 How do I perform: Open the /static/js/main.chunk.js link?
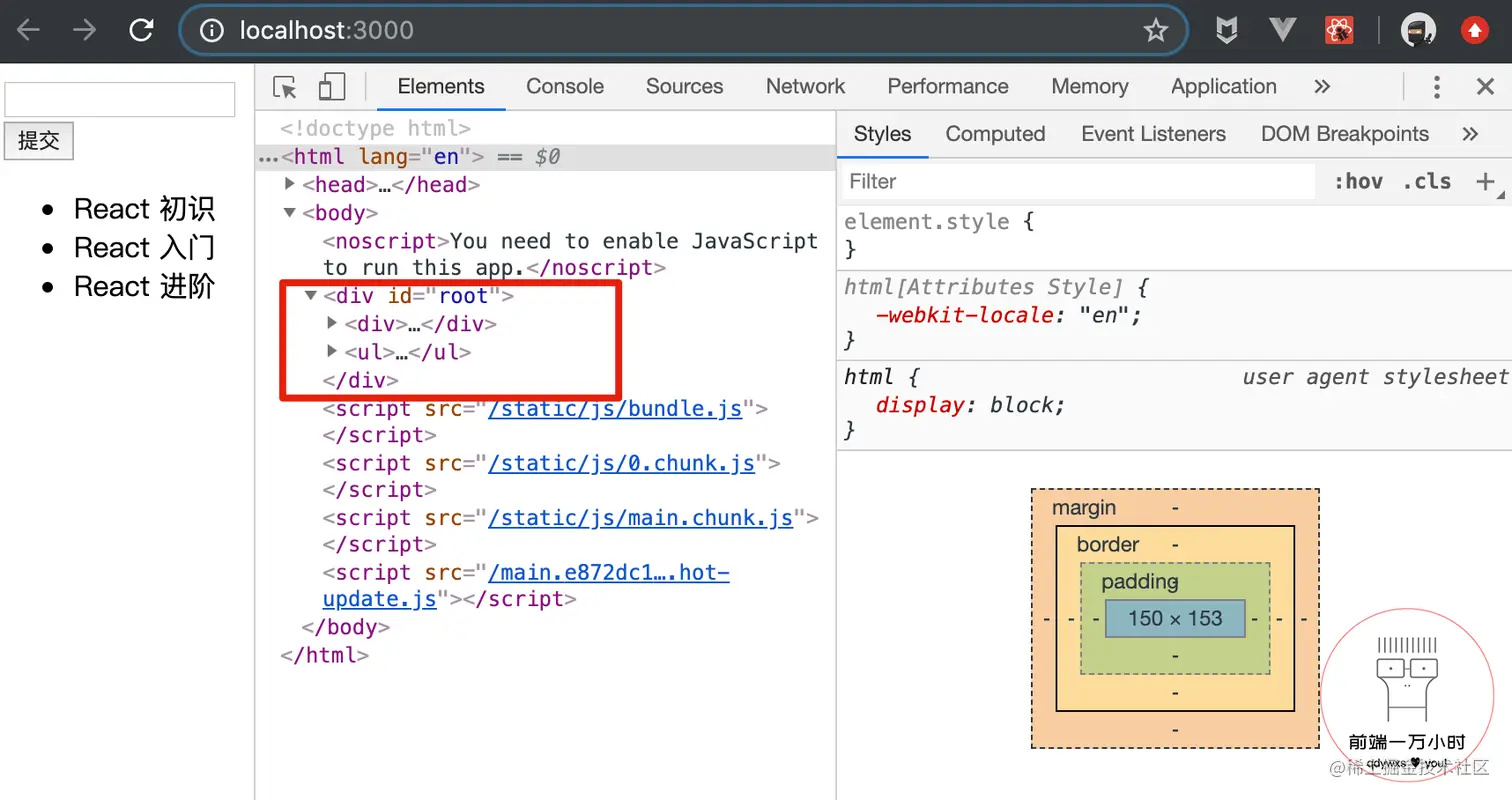click(x=640, y=518)
